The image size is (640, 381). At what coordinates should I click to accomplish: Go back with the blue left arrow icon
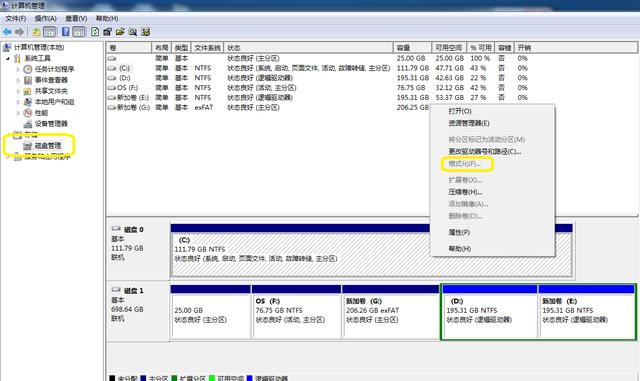pyautogui.click(x=7, y=32)
